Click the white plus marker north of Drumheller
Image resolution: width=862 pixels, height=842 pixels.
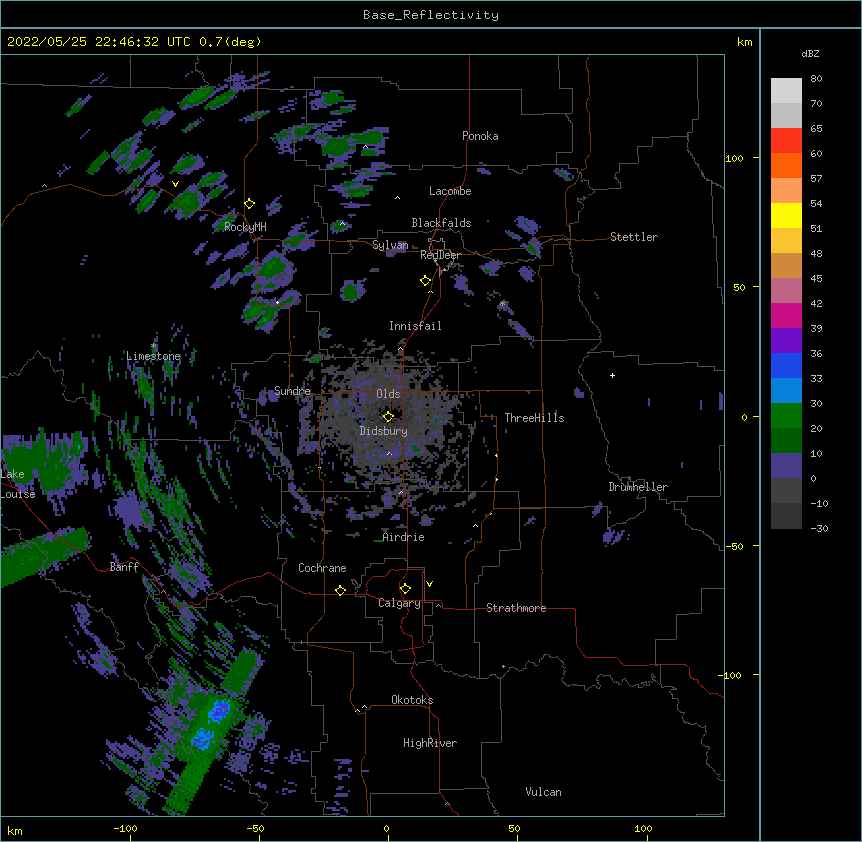(x=612, y=375)
